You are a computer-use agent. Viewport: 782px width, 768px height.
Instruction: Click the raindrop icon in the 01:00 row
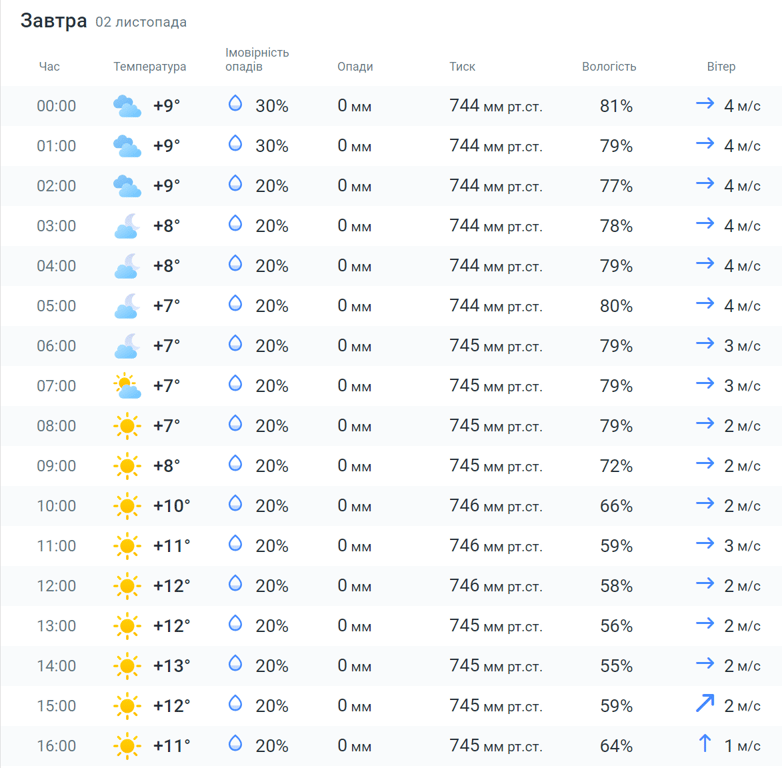[x=236, y=144]
